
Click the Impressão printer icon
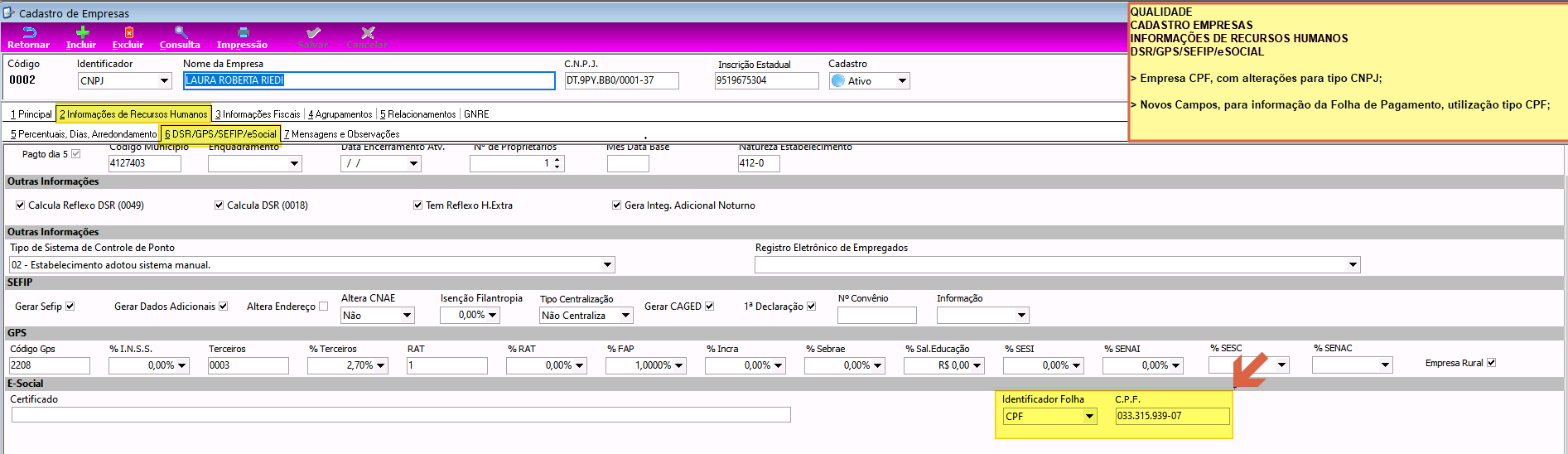[243, 32]
